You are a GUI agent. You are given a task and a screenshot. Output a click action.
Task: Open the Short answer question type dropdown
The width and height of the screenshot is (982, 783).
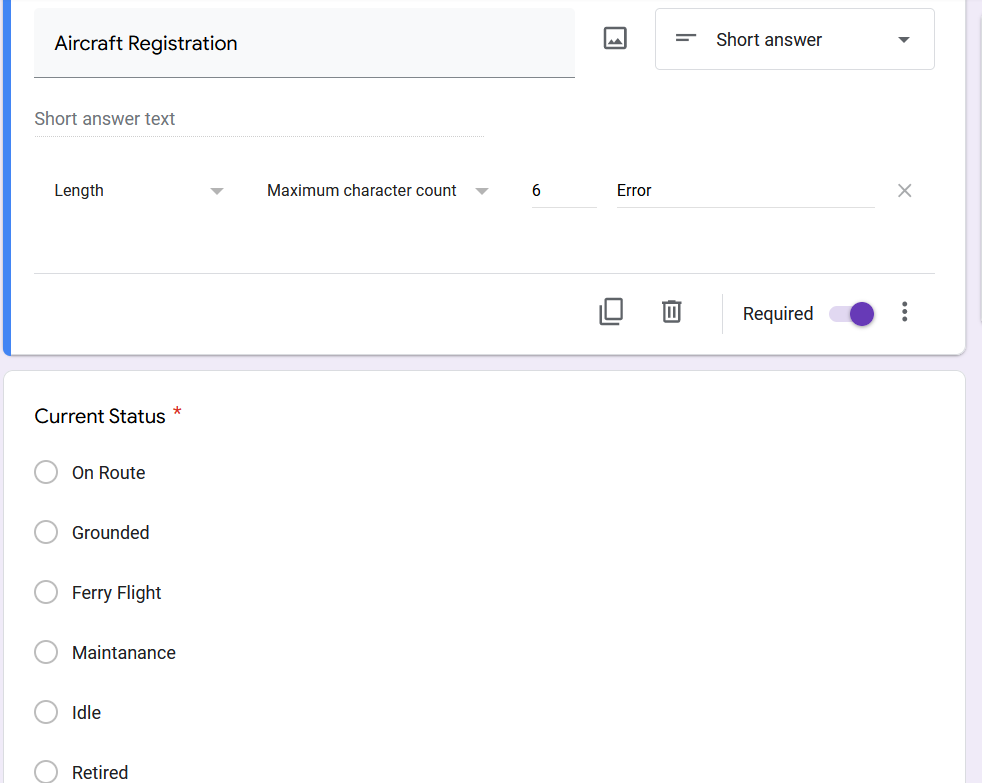click(x=794, y=40)
